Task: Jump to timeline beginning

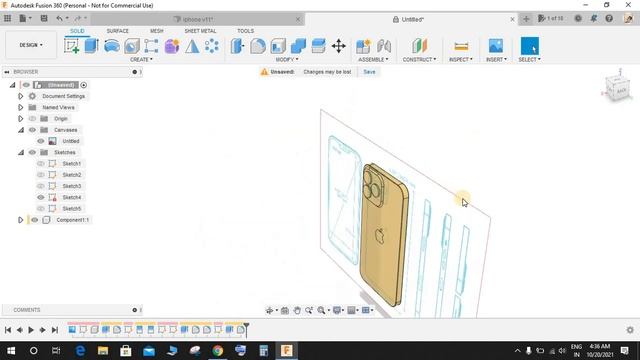Action: 8,330
